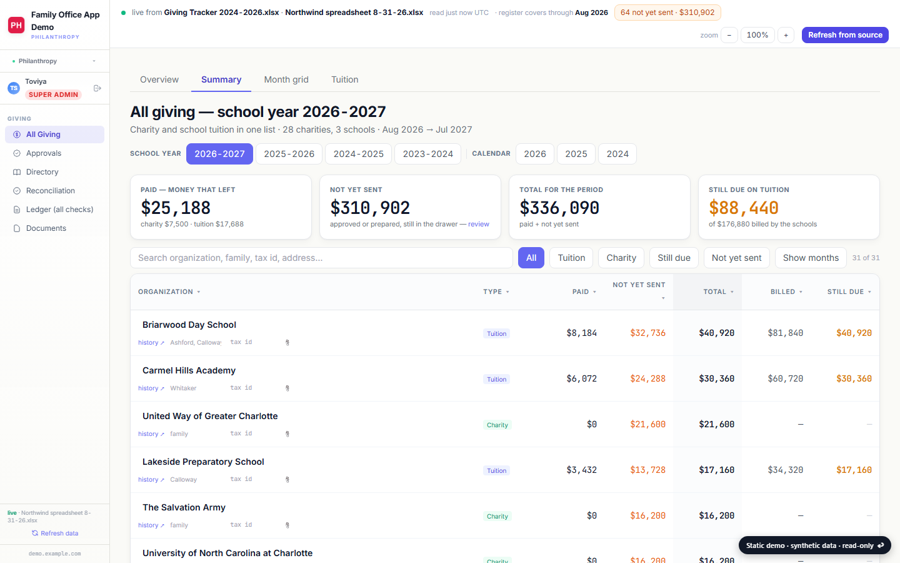Toggle the Tuition filter chip
This screenshot has width=900, height=563.
click(x=571, y=258)
